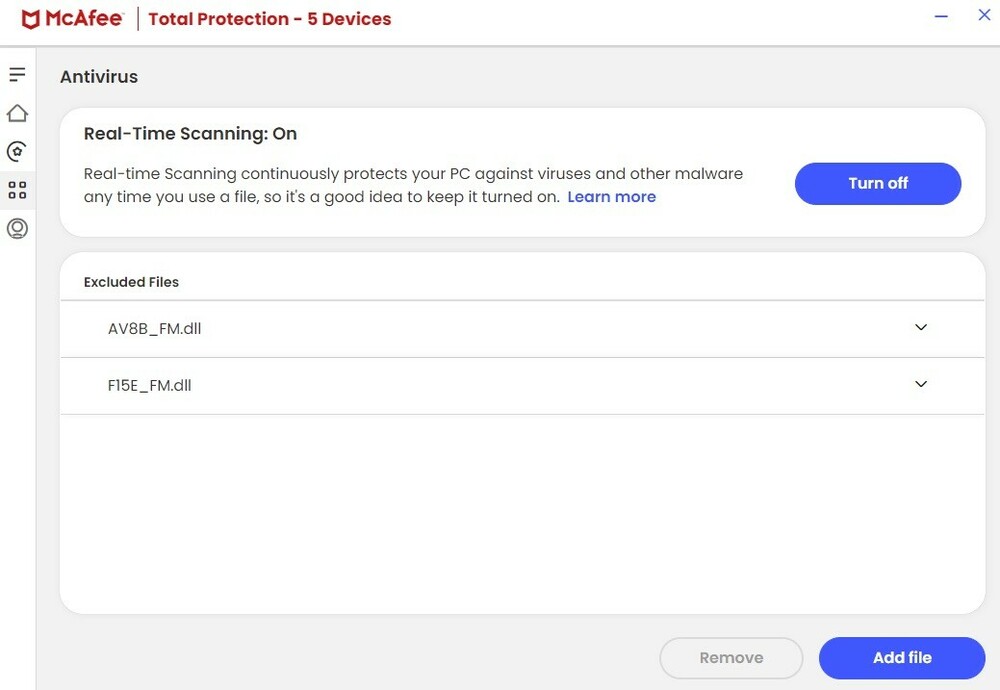Image resolution: width=1000 pixels, height=690 pixels.
Task: Minimize the McAfee window
Action: point(941,16)
